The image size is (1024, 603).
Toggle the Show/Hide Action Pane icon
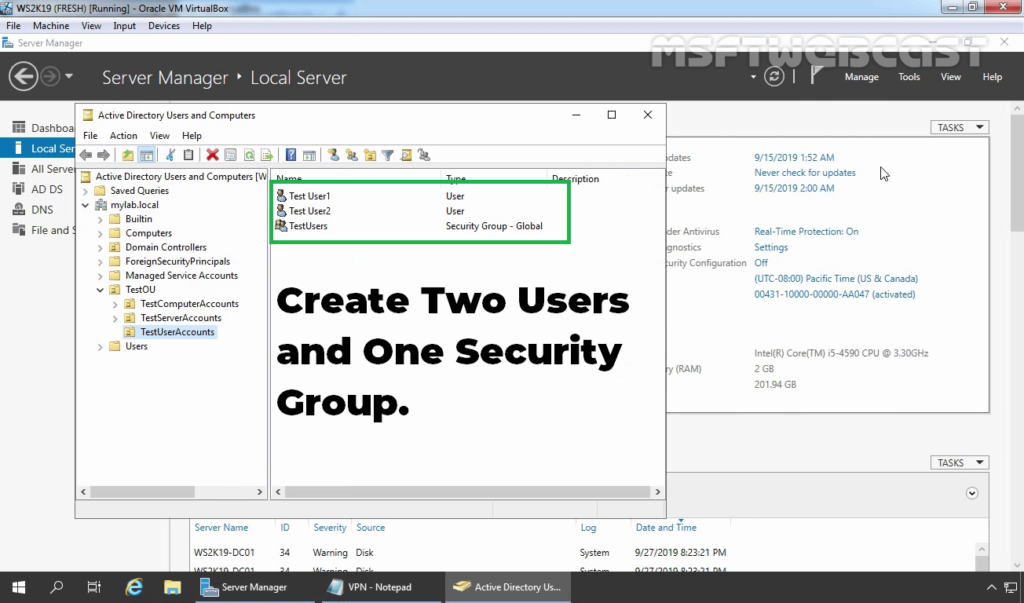[x=310, y=155]
